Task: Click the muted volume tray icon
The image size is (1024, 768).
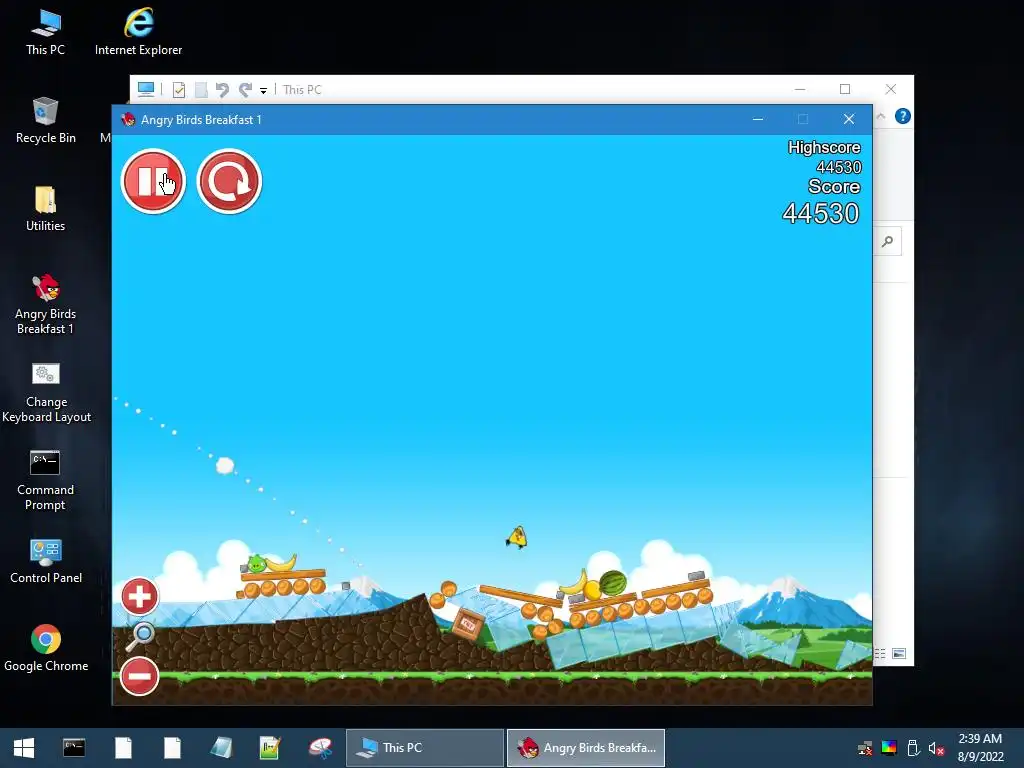Action: (x=936, y=748)
